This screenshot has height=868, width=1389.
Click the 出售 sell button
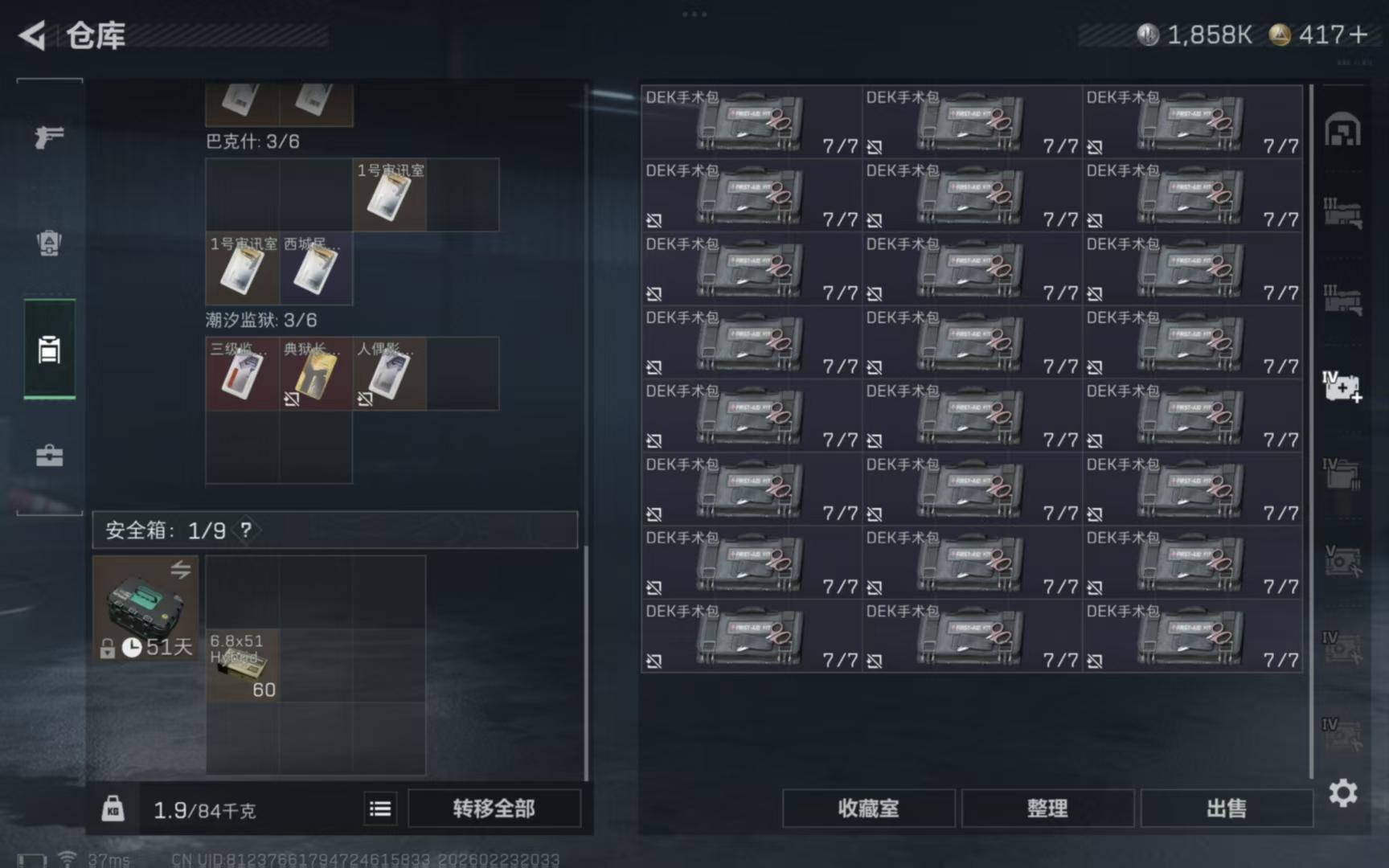1226,809
